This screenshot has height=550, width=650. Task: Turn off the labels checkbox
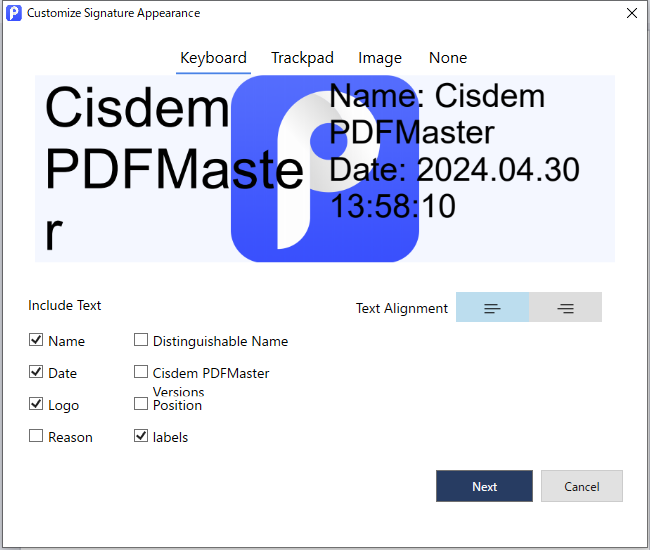pos(141,436)
